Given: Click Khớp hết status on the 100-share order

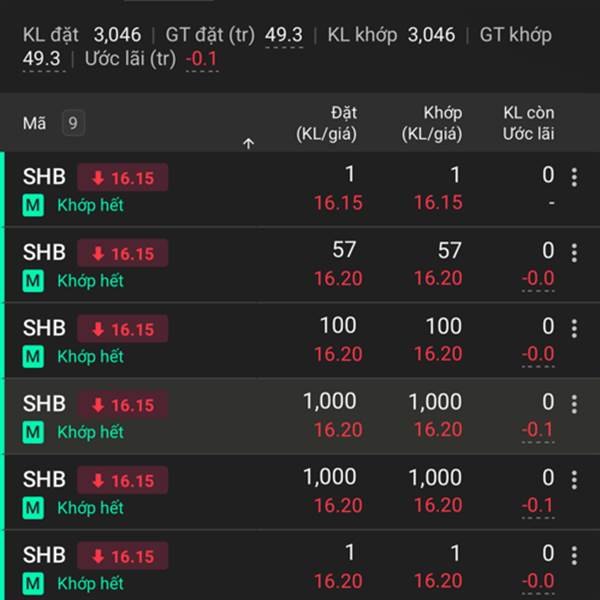Looking at the screenshot, I should (x=90, y=357).
